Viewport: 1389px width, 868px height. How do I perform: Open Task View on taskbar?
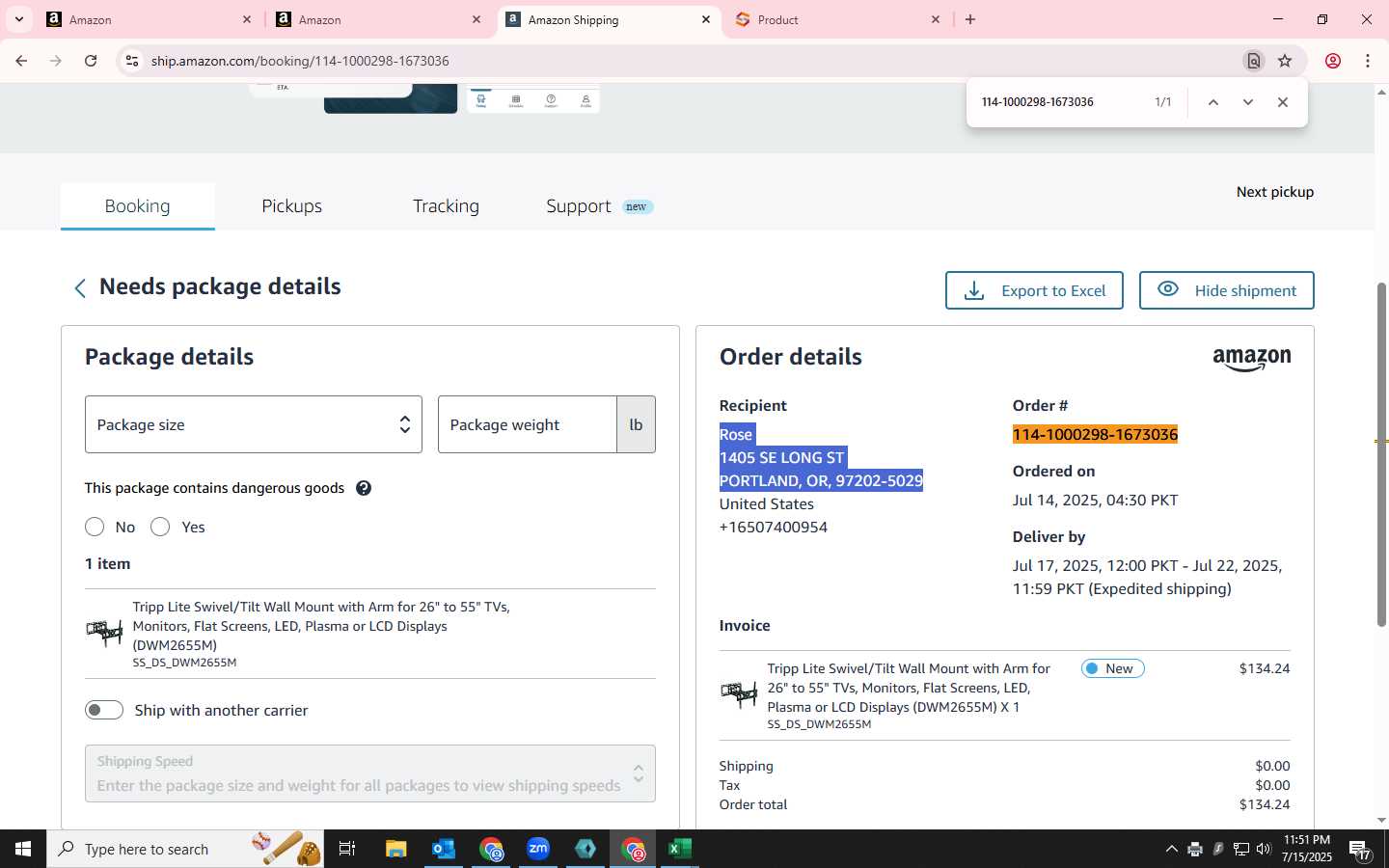coord(347,849)
